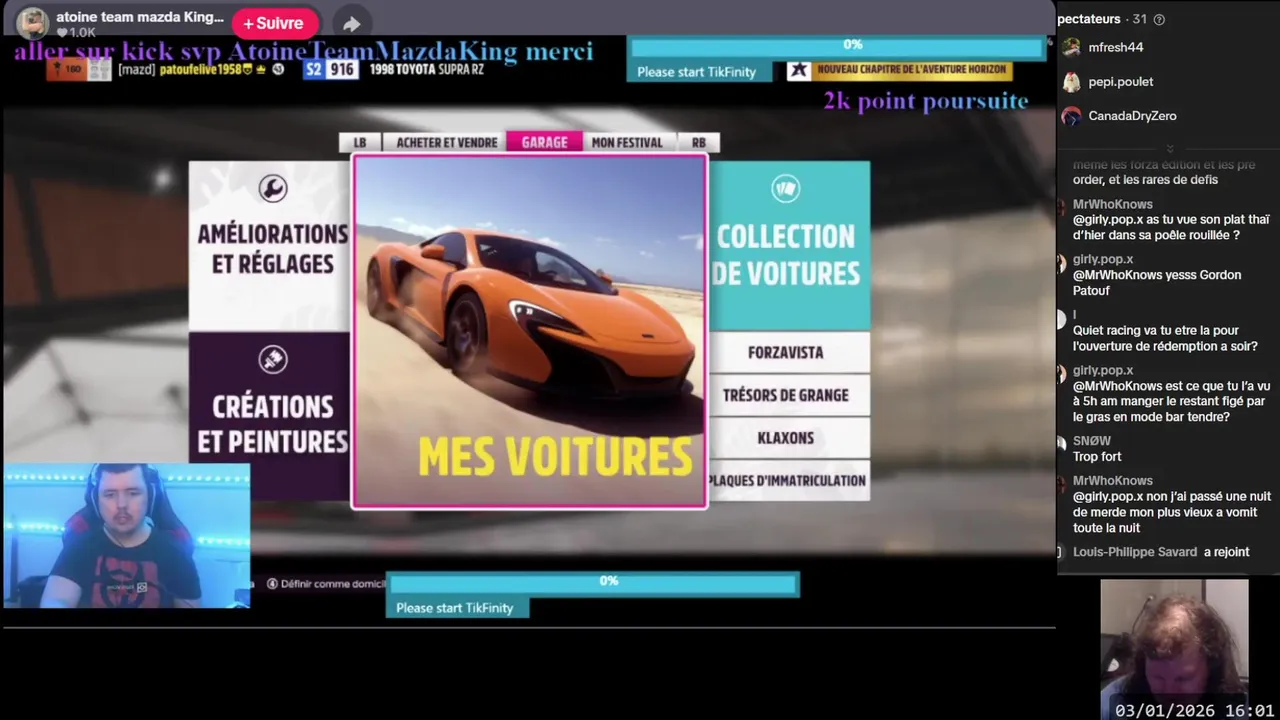Open the MES VOITURES tile
1280x720 pixels.
529,332
